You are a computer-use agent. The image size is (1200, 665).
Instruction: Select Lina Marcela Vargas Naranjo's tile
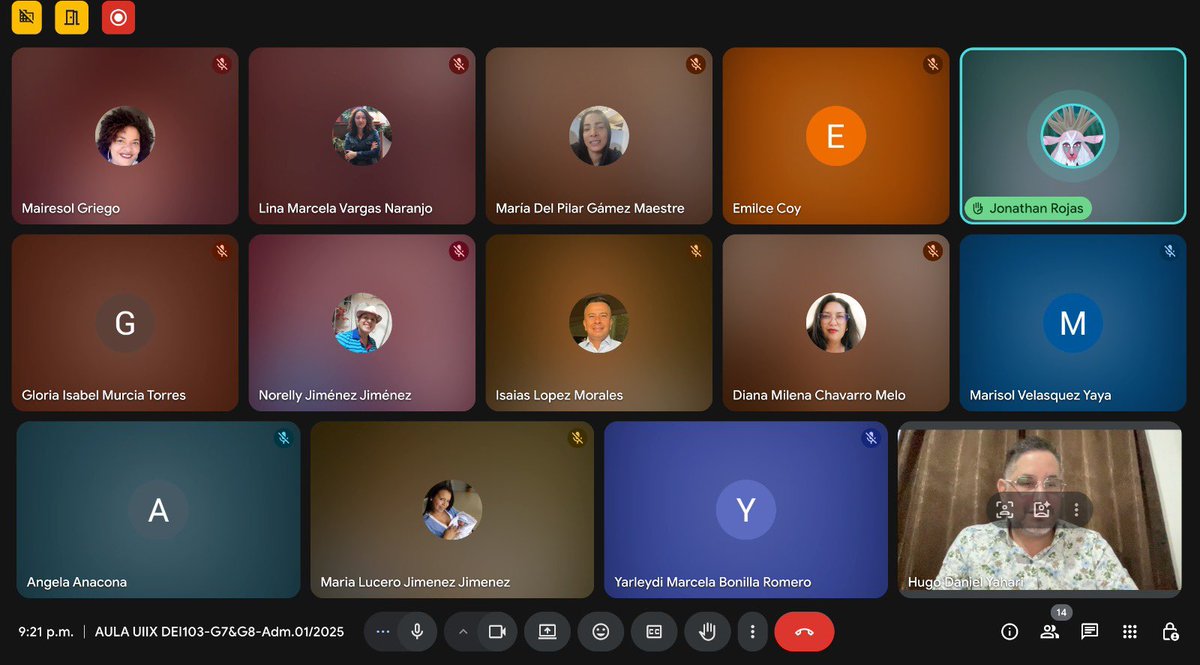[x=362, y=136]
